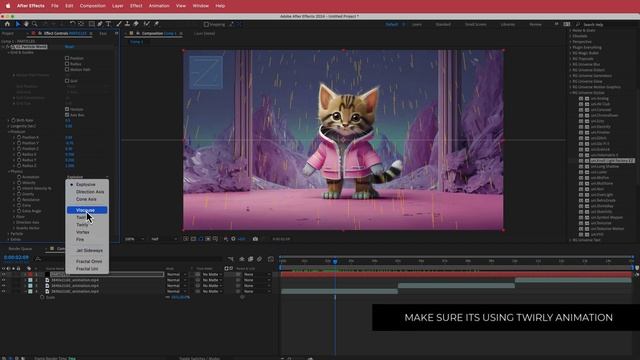Switch to the Standard workspace
640x360 pixels.
click(443, 24)
